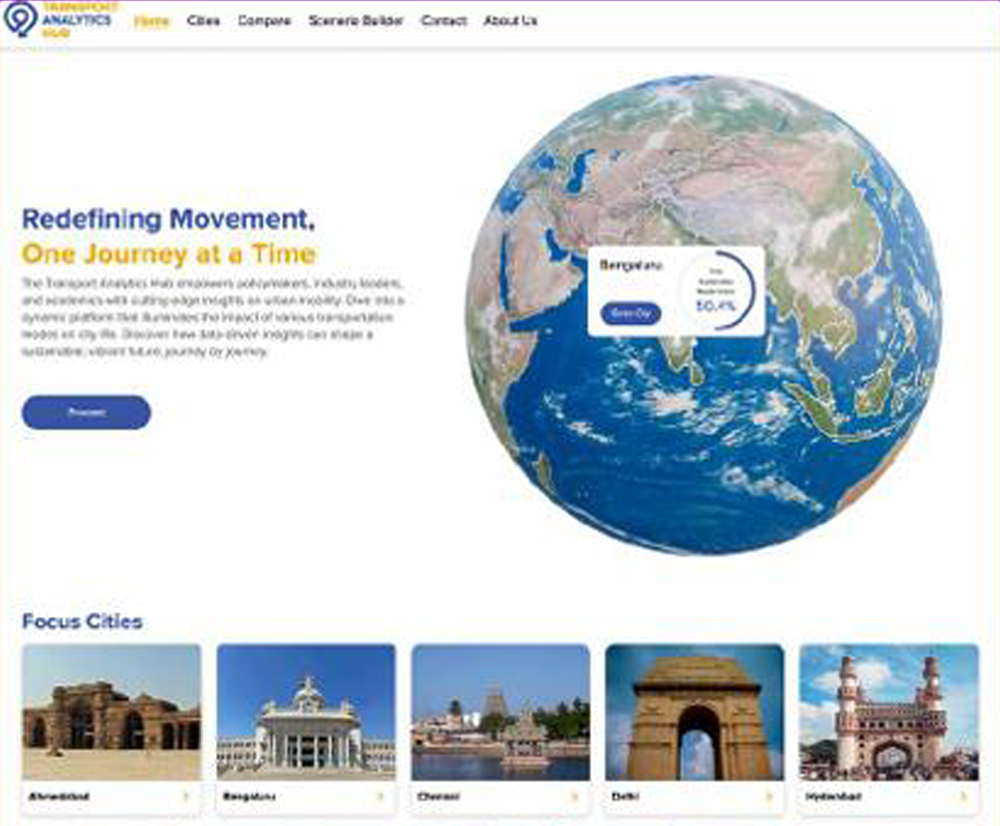Screen dimensions: 1000x826
Task: Open the Hyderabad Charminar photo
Action: point(888,712)
